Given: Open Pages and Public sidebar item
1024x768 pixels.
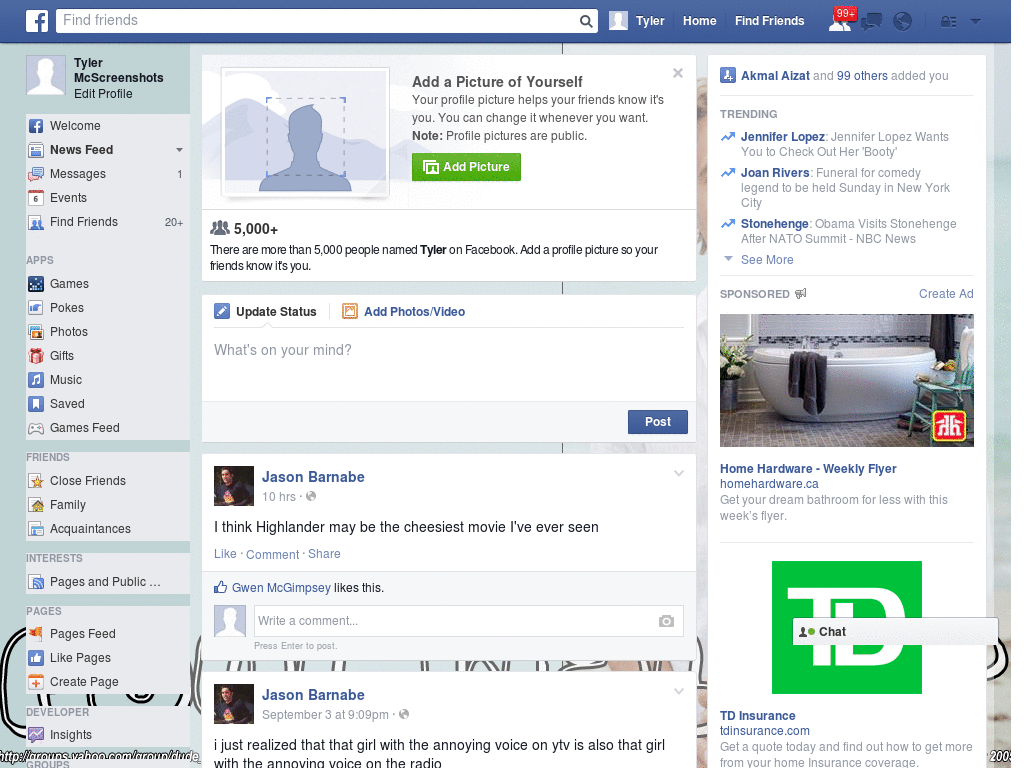Looking at the screenshot, I should [105, 582].
